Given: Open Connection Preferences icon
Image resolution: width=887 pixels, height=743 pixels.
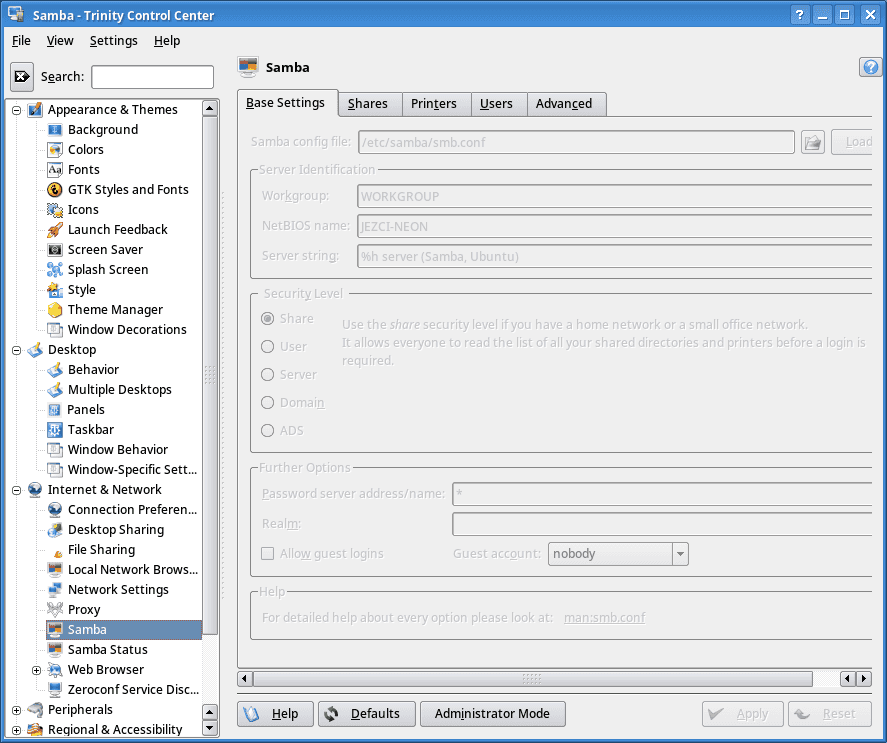Looking at the screenshot, I should pos(55,509).
